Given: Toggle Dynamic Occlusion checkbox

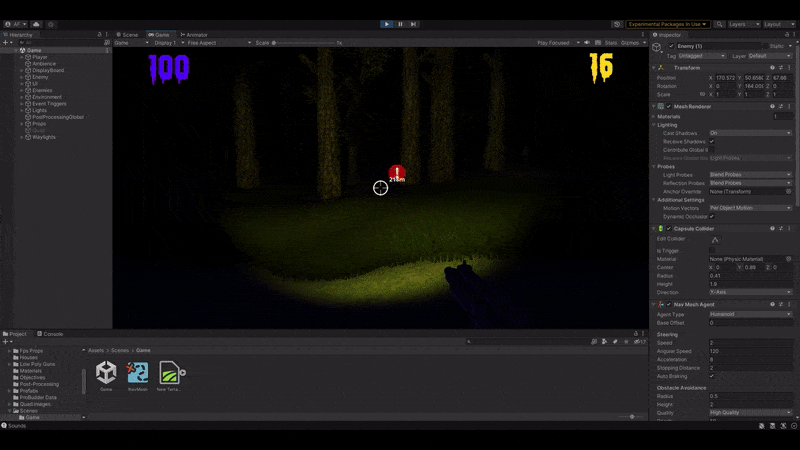Looking at the screenshot, I should [x=712, y=216].
